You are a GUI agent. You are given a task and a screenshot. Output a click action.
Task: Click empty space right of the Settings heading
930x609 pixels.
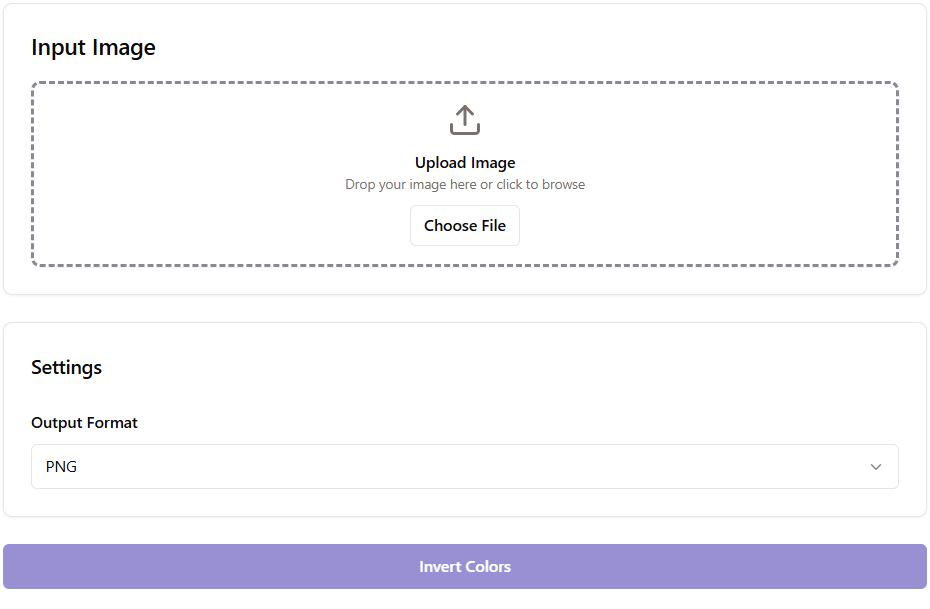[500, 367]
